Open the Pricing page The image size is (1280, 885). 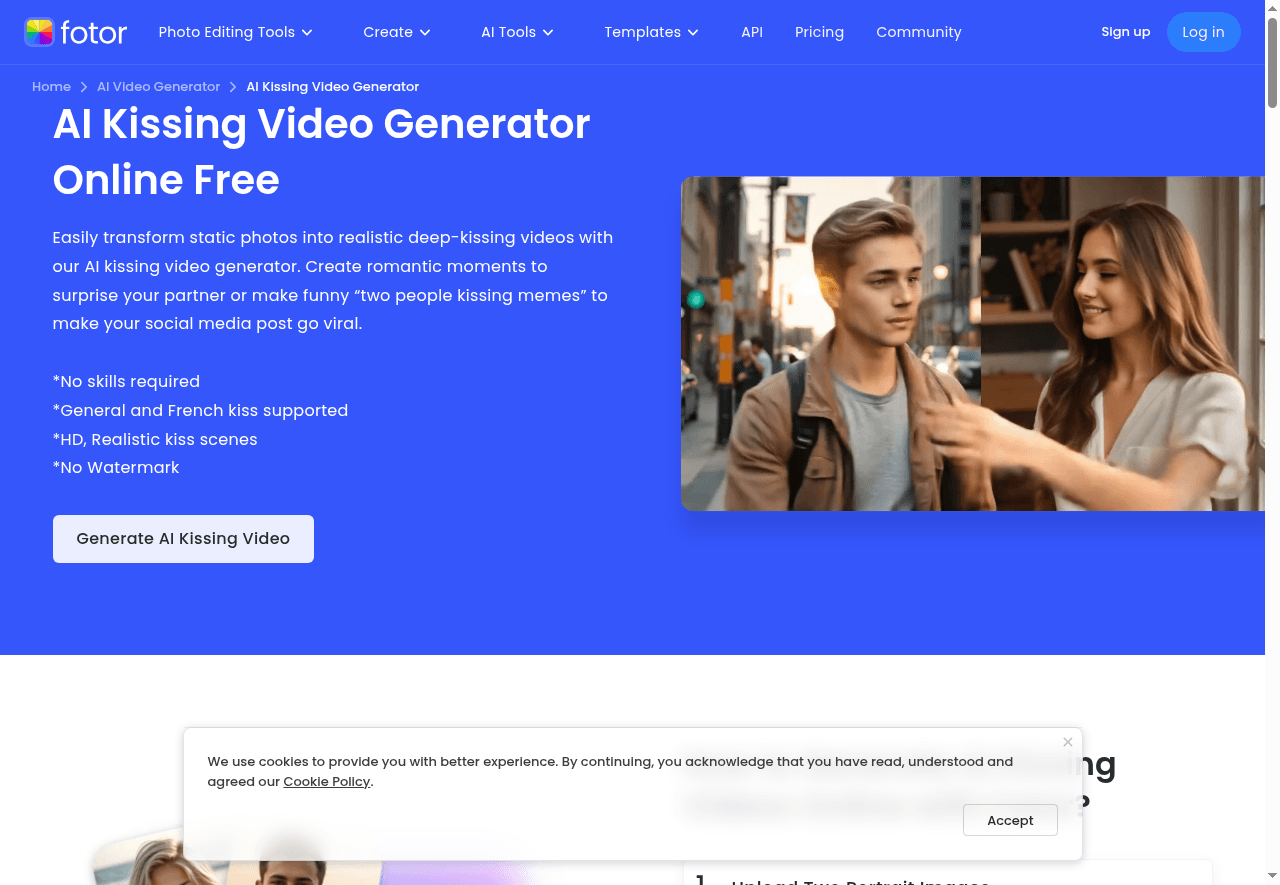click(819, 32)
